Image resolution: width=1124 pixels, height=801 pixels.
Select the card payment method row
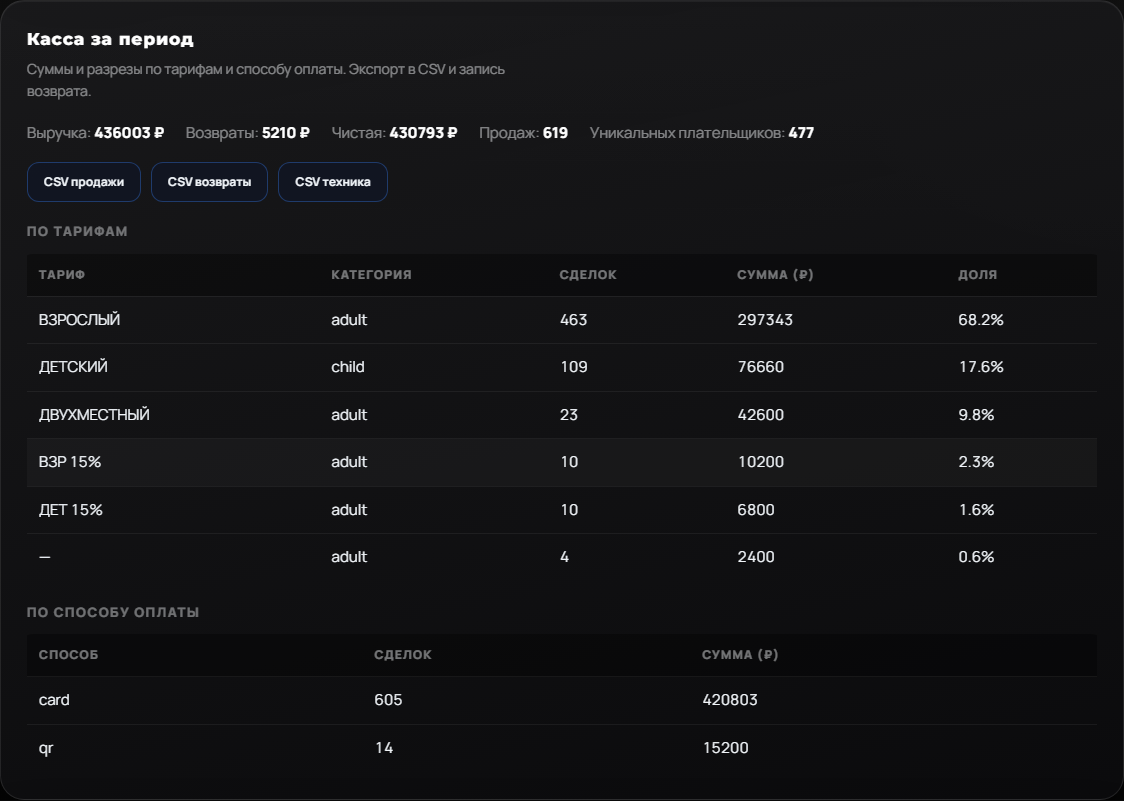tap(561, 701)
